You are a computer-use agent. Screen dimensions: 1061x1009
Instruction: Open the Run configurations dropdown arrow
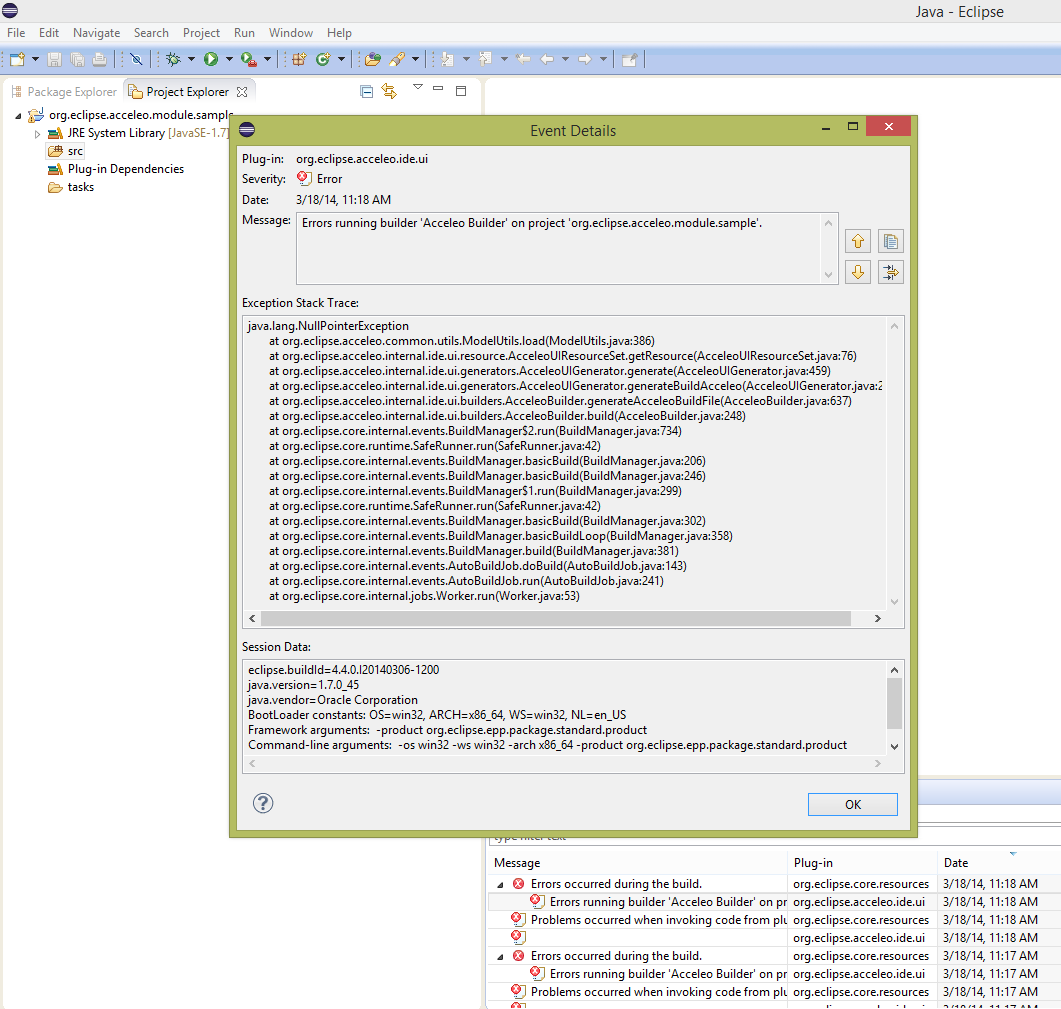tap(229, 60)
